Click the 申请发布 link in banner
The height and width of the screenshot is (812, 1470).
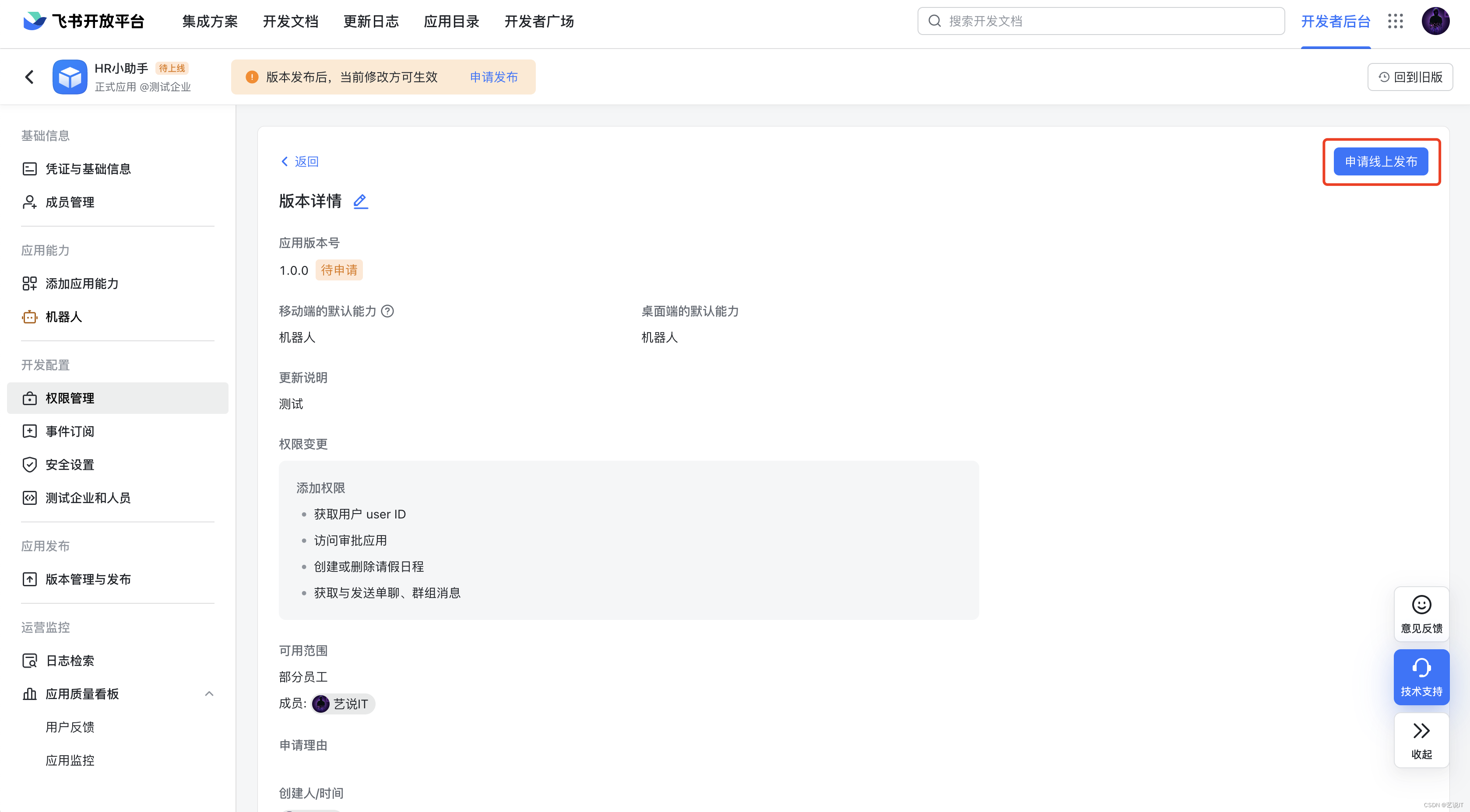pos(494,77)
